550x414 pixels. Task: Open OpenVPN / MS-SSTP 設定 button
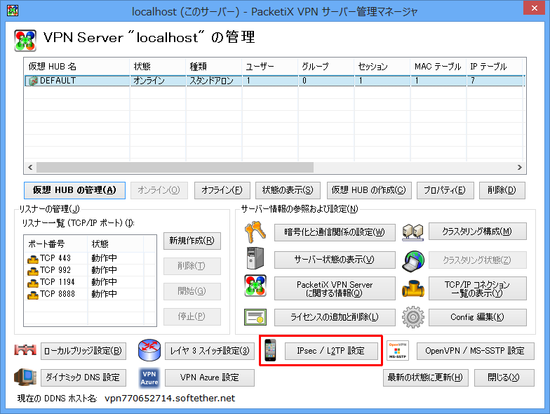476,351
